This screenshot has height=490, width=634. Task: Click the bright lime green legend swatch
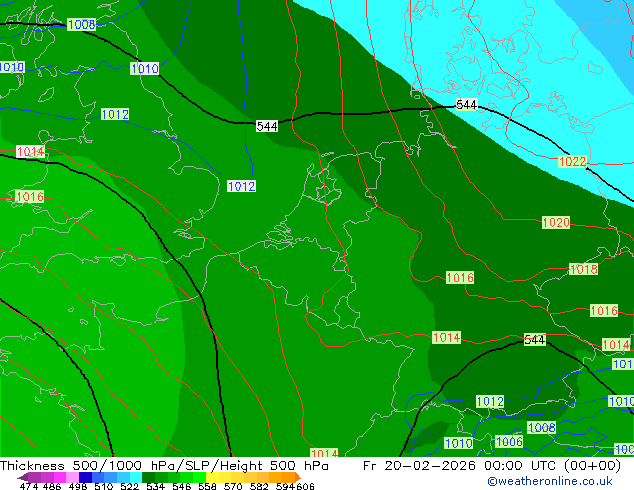click(x=199, y=477)
